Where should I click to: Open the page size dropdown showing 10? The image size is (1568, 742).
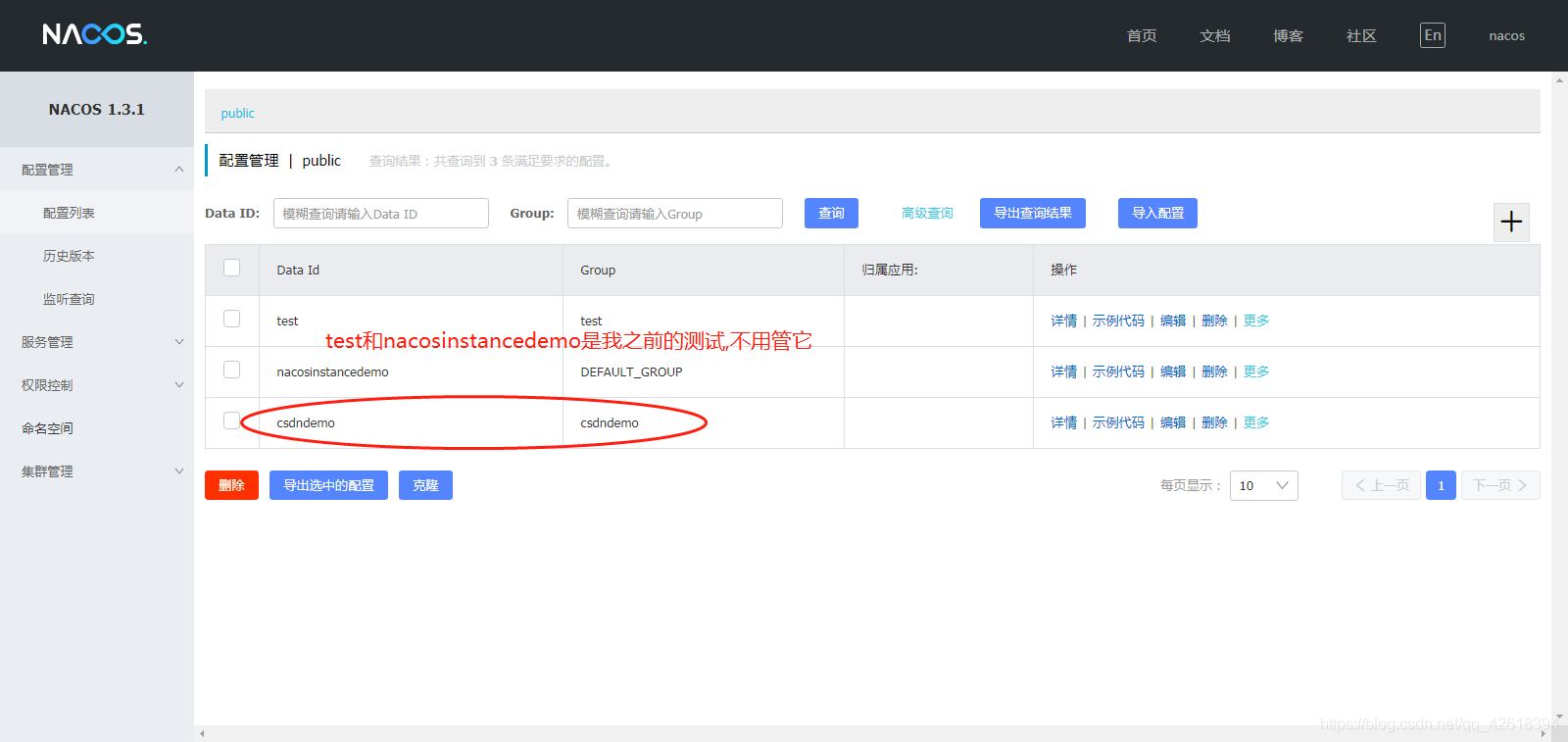(x=1263, y=485)
